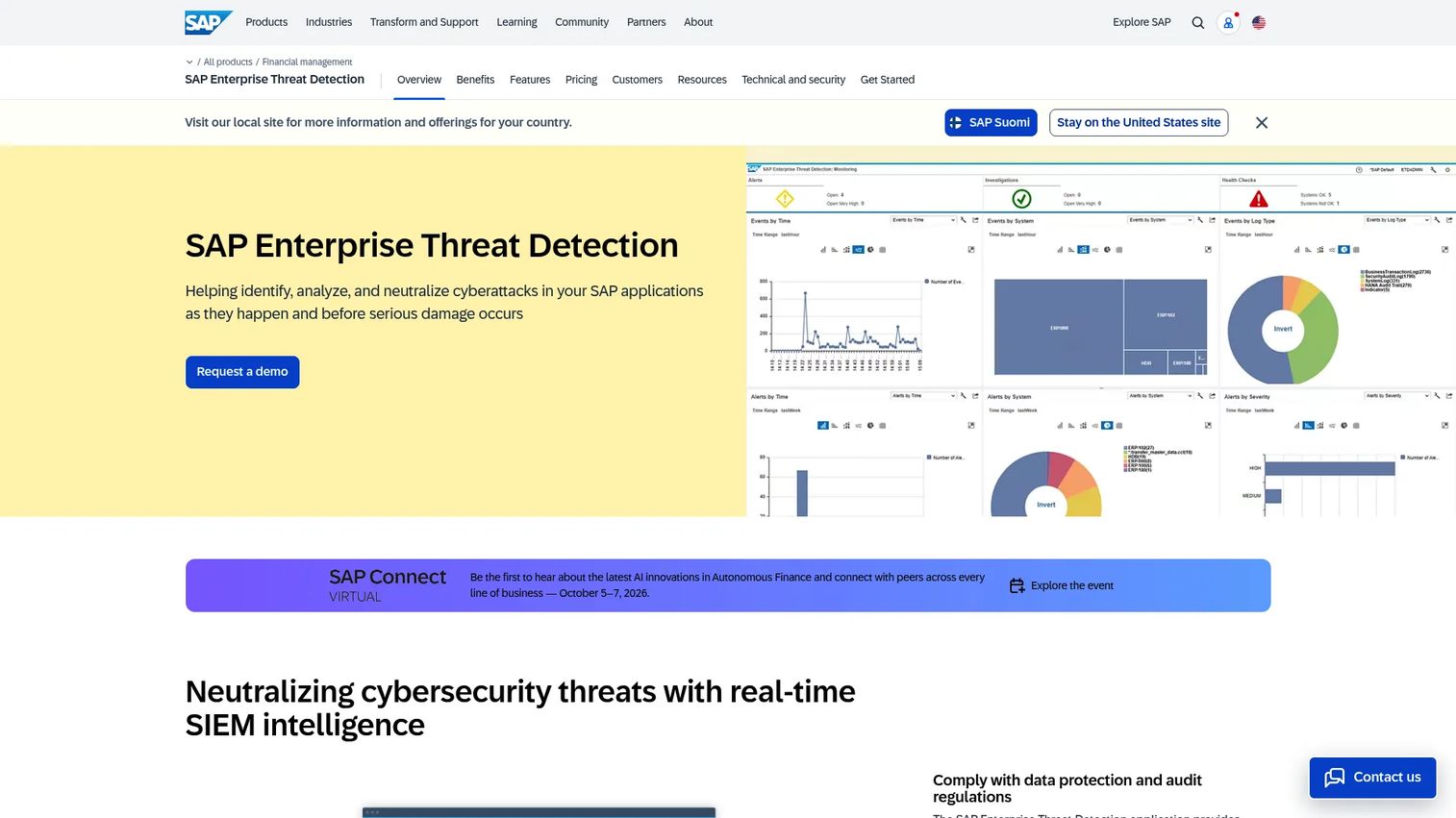Click Explore SAP

coord(1142,22)
